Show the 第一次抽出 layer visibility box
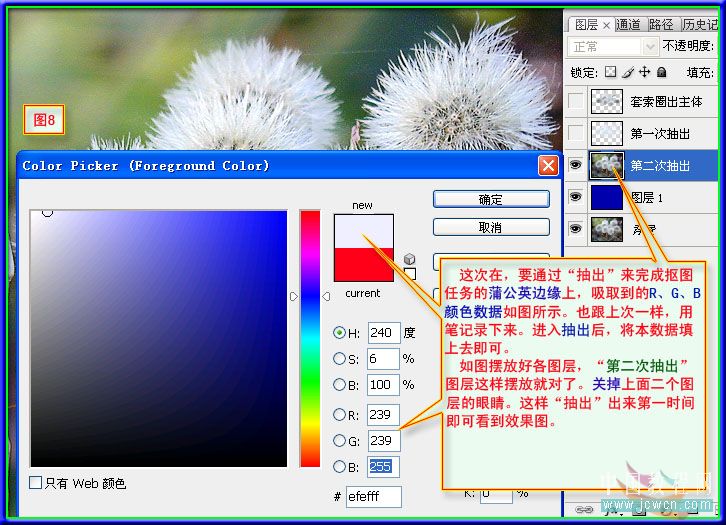This screenshot has height=525, width=726. point(576,133)
